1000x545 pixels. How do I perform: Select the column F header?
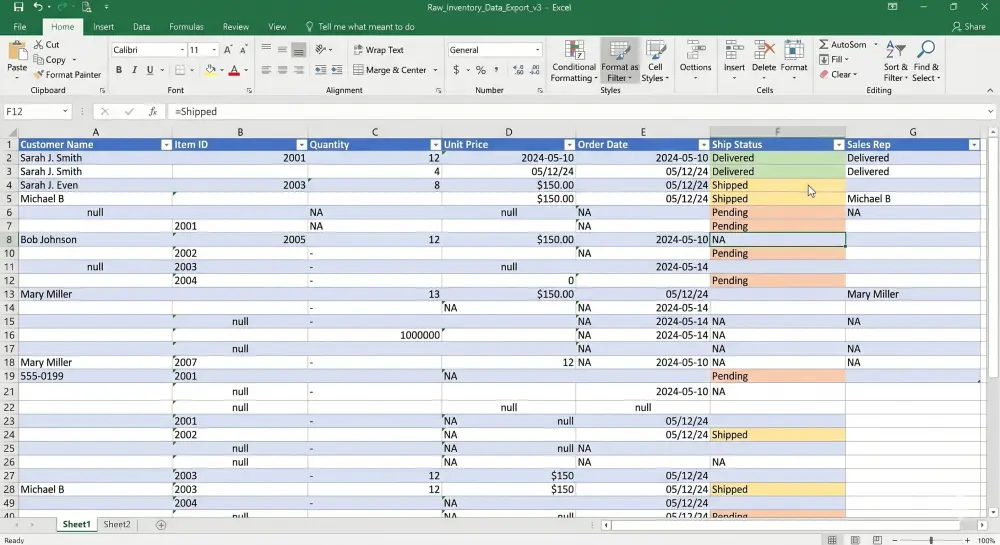777,132
